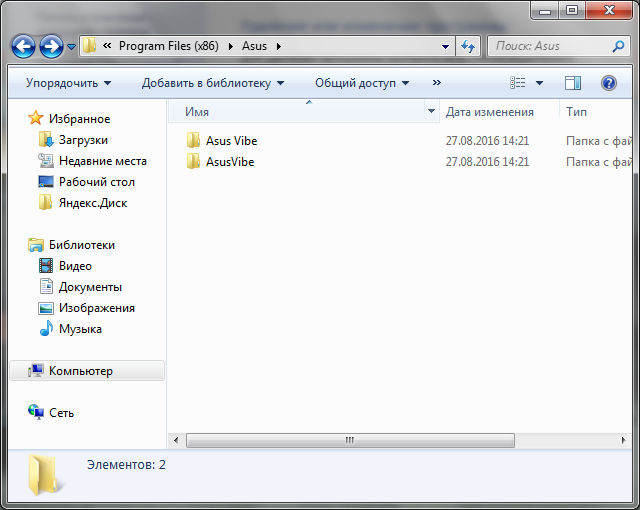Click horizontal scrollbar left arrow
Image resolution: width=640 pixels, height=510 pixels.
[176, 440]
